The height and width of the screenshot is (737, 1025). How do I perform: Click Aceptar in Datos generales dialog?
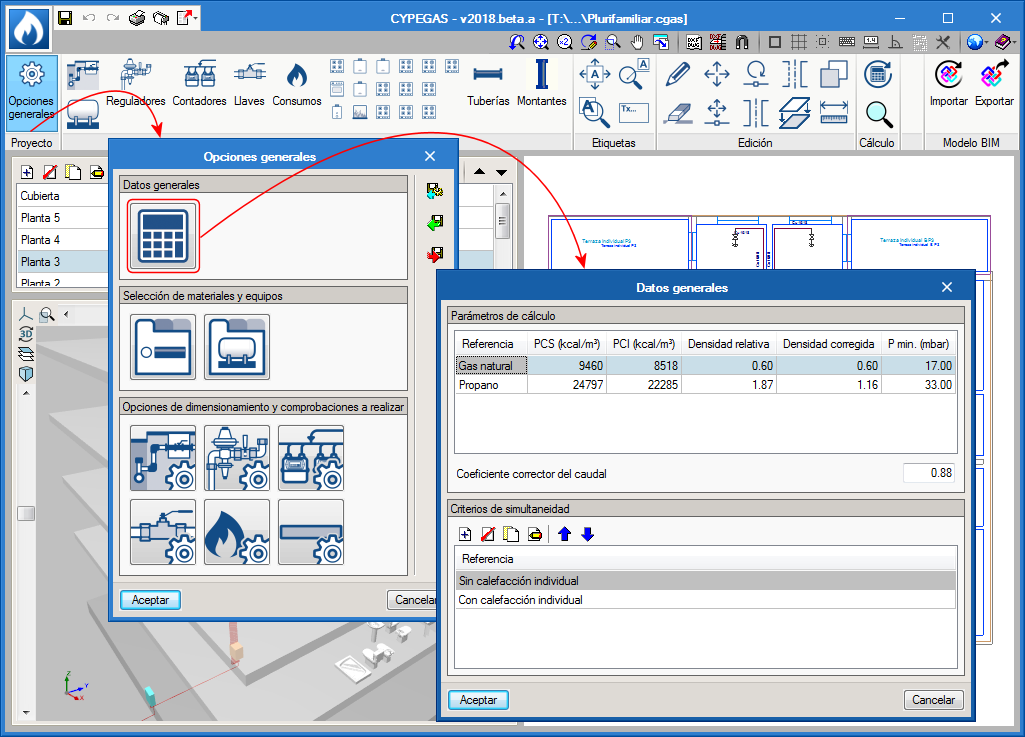[479, 700]
